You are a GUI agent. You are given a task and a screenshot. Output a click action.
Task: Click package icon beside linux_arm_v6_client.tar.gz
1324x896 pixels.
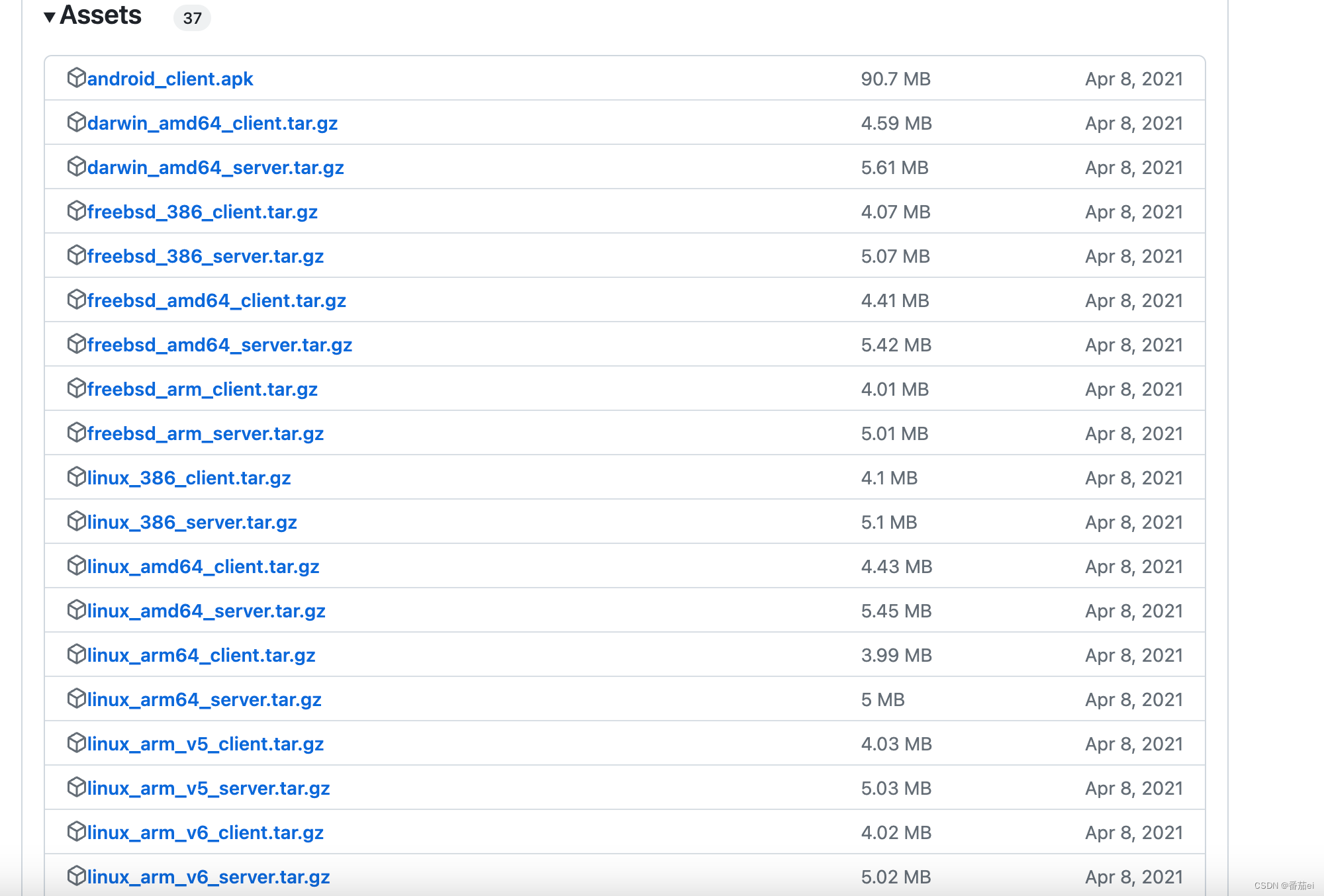pyautogui.click(x=77, y=831)
